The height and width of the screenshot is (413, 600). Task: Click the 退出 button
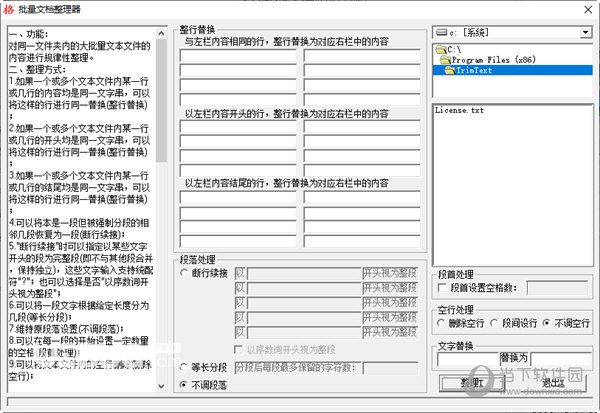(553, 382)
